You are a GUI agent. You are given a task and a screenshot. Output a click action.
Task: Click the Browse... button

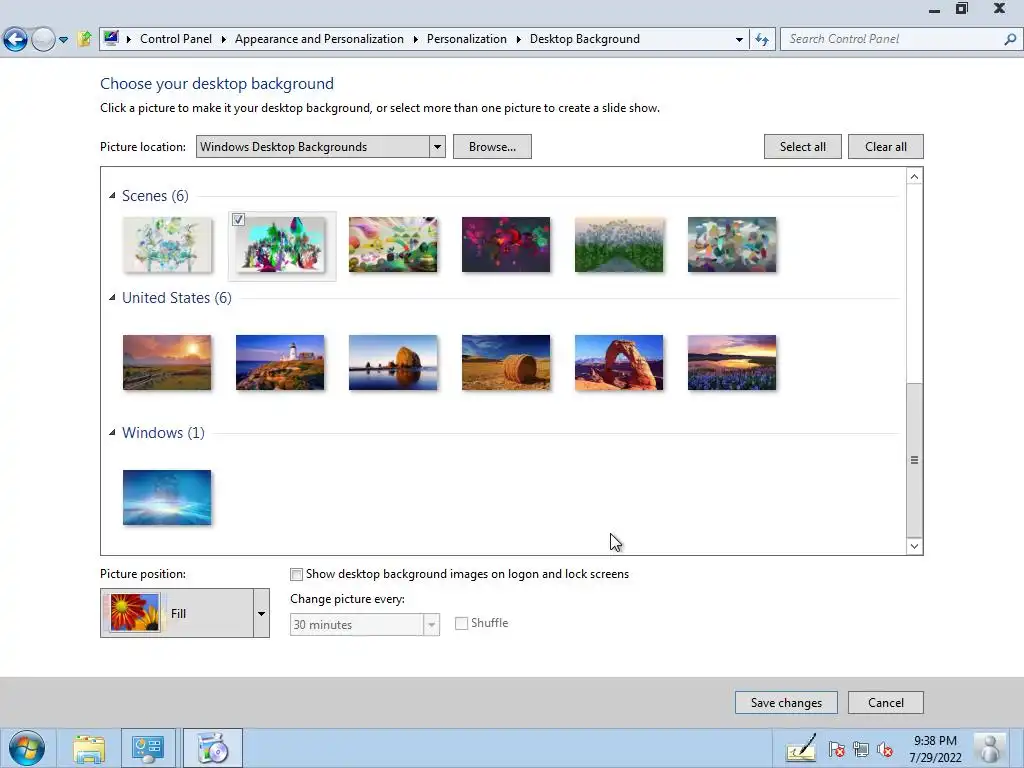pyautogui.click(x=492, y=146)
